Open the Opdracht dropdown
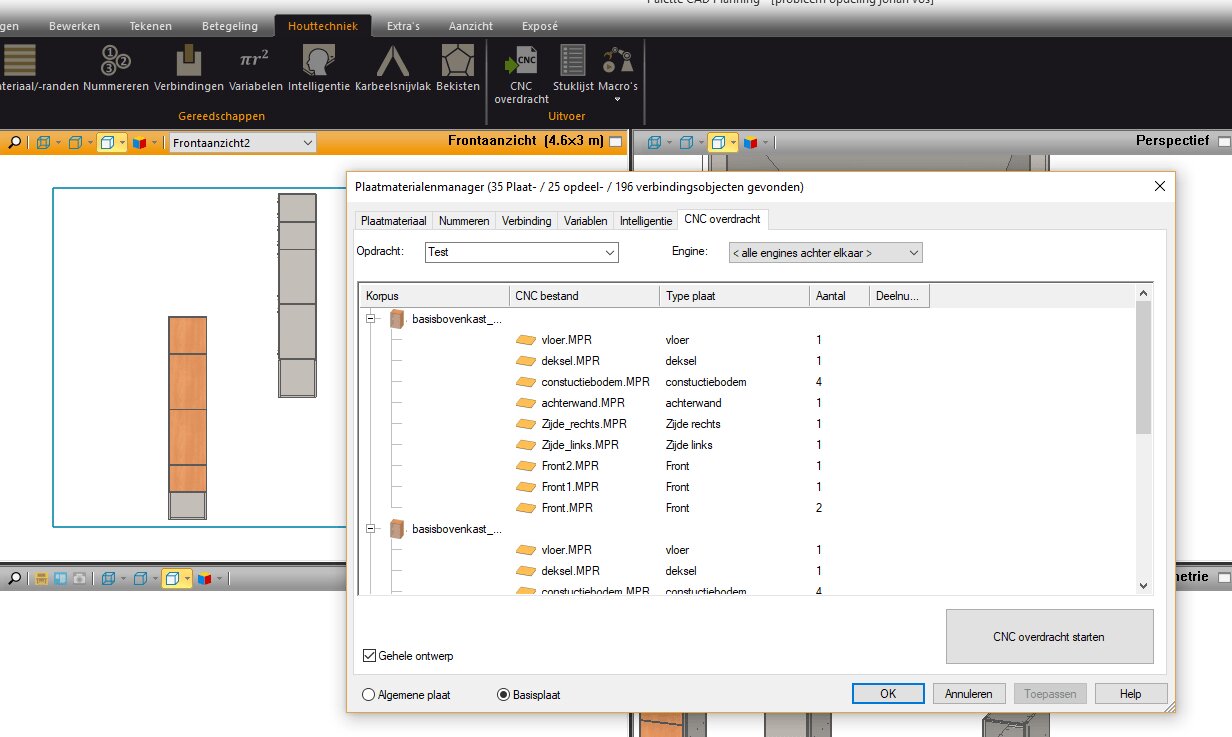The height and width of the screenshot is (737, 1232). [609, 253]
